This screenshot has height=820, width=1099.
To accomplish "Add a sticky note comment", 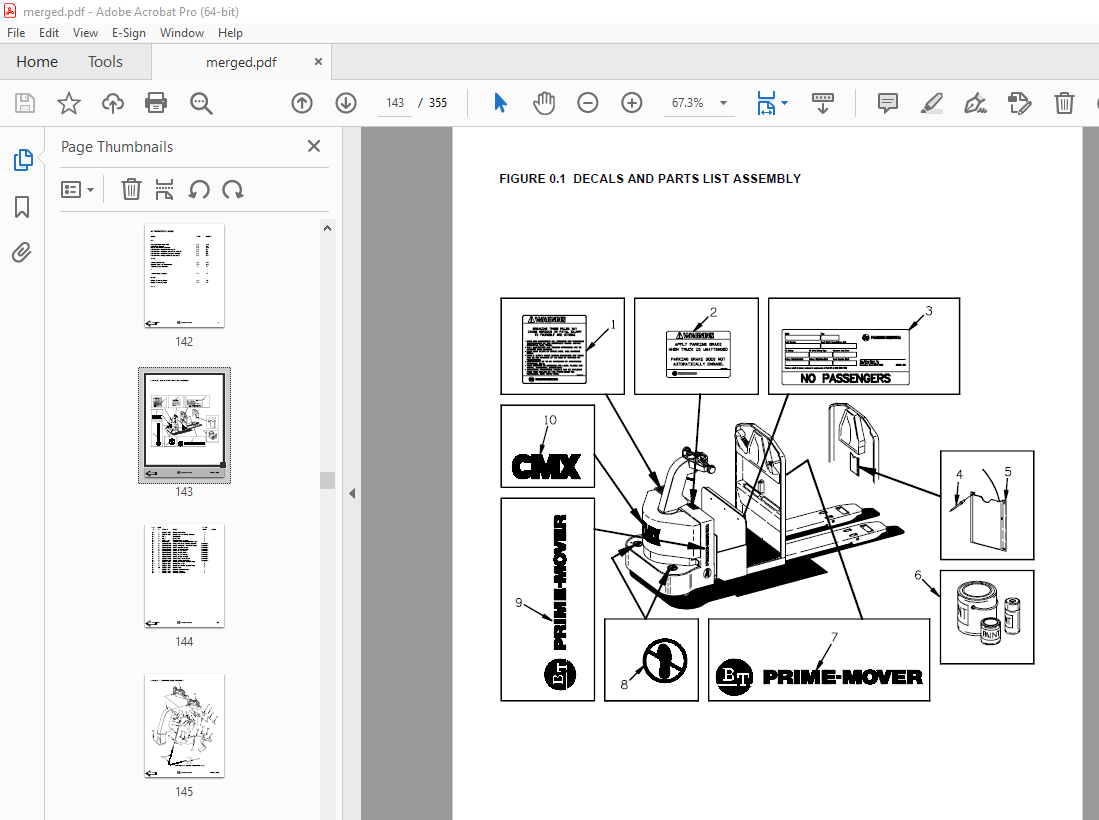I will (887, 103).
